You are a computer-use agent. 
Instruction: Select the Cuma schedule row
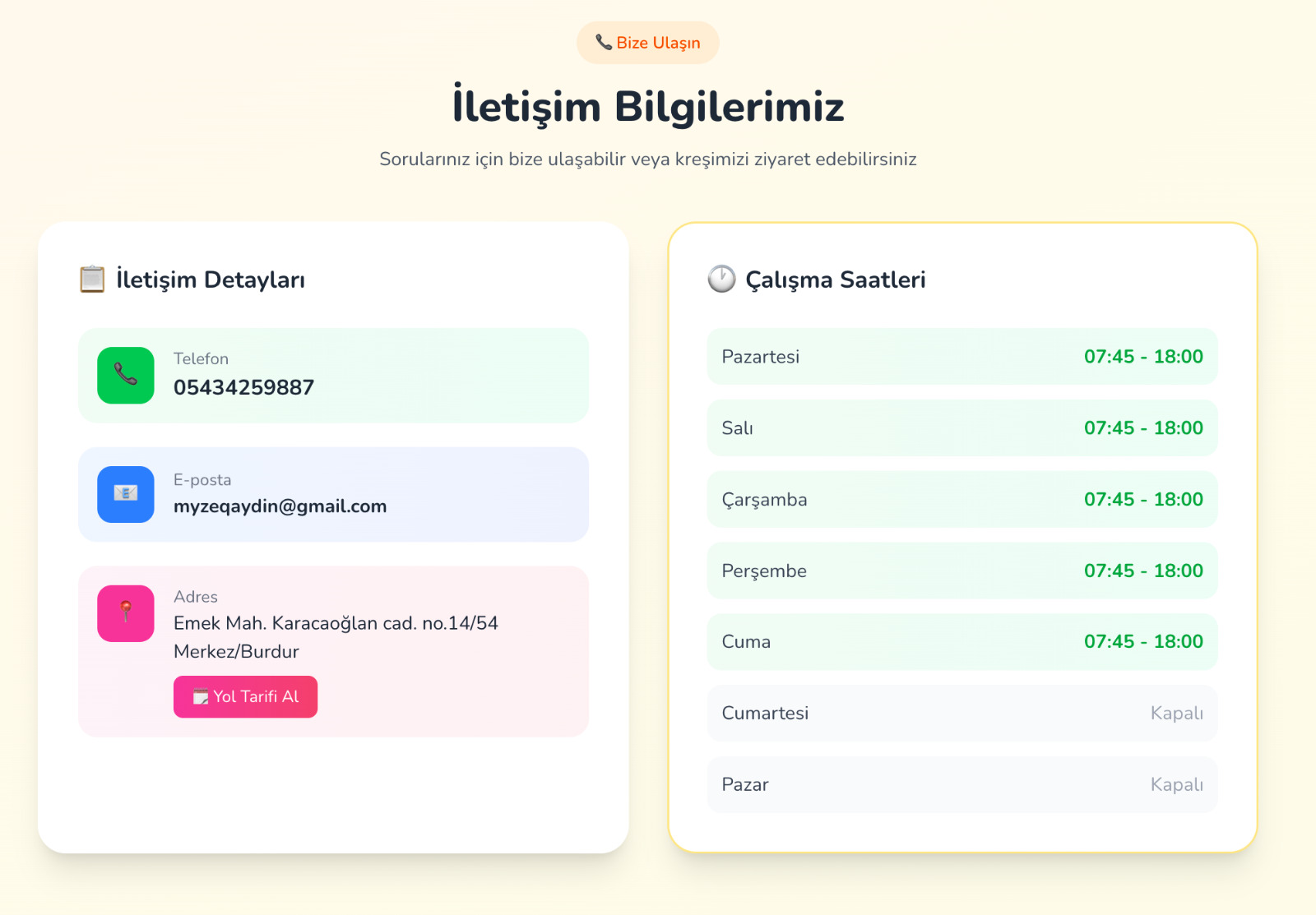click(x=962, y=642)
